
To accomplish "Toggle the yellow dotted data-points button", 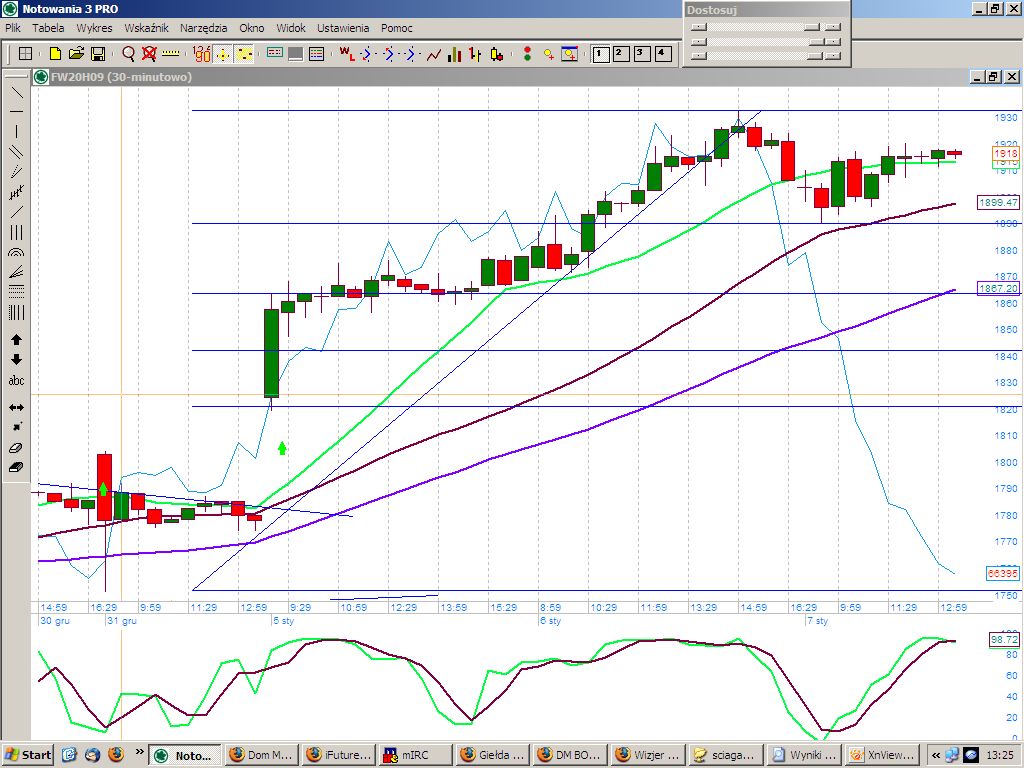I will coord(244,54).
